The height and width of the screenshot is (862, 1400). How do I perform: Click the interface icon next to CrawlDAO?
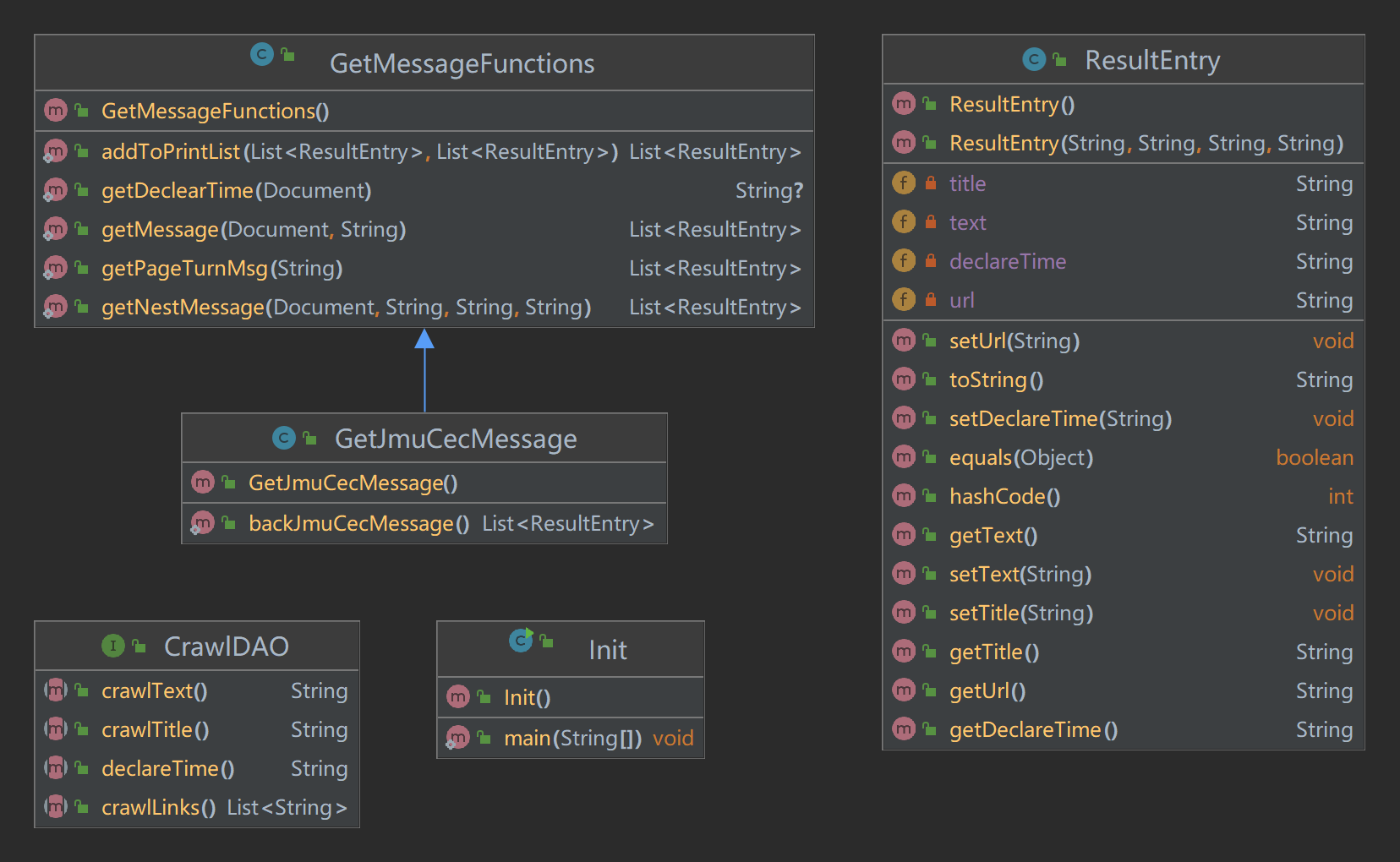coord(112,646)
